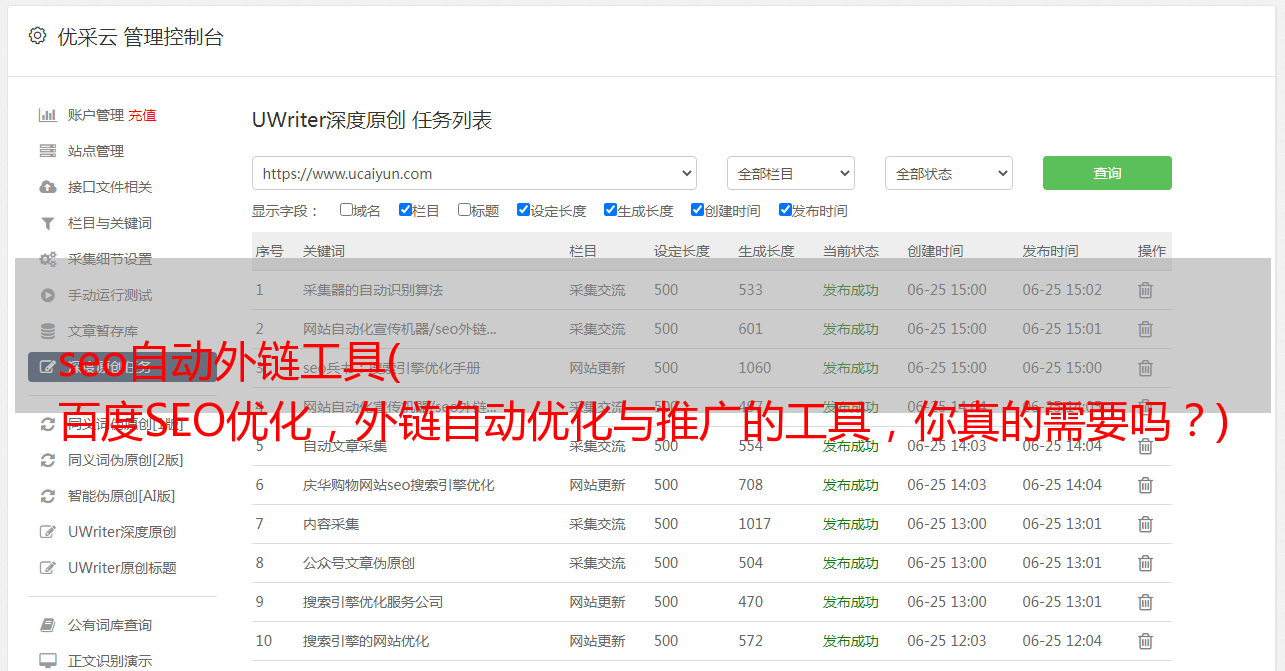Click keyword 采集器的自动识别算法
This screenshot has height=671, width=1285.
pos(373,290)
